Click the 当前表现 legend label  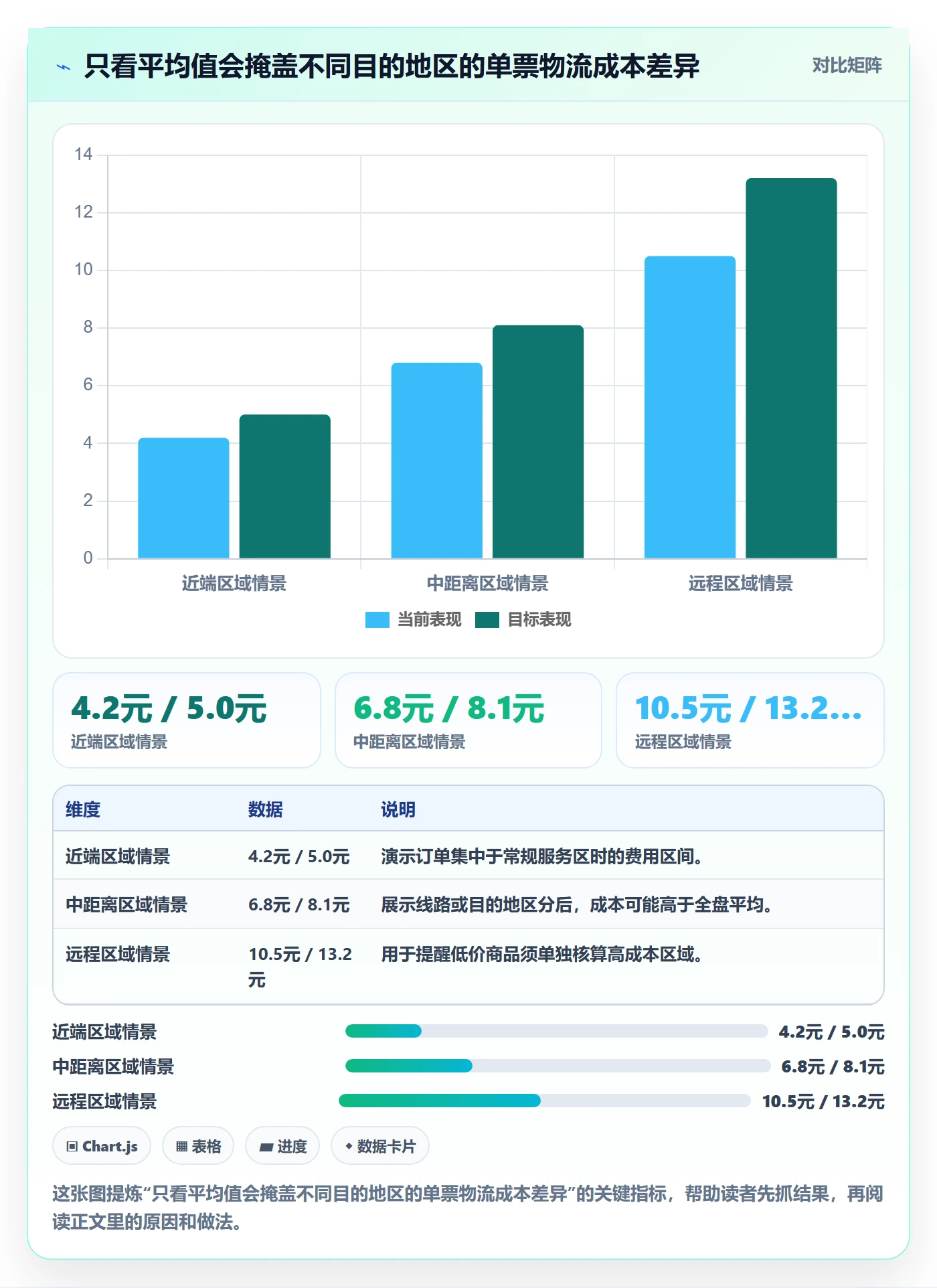pyautogui.click(x=429, y=620)
